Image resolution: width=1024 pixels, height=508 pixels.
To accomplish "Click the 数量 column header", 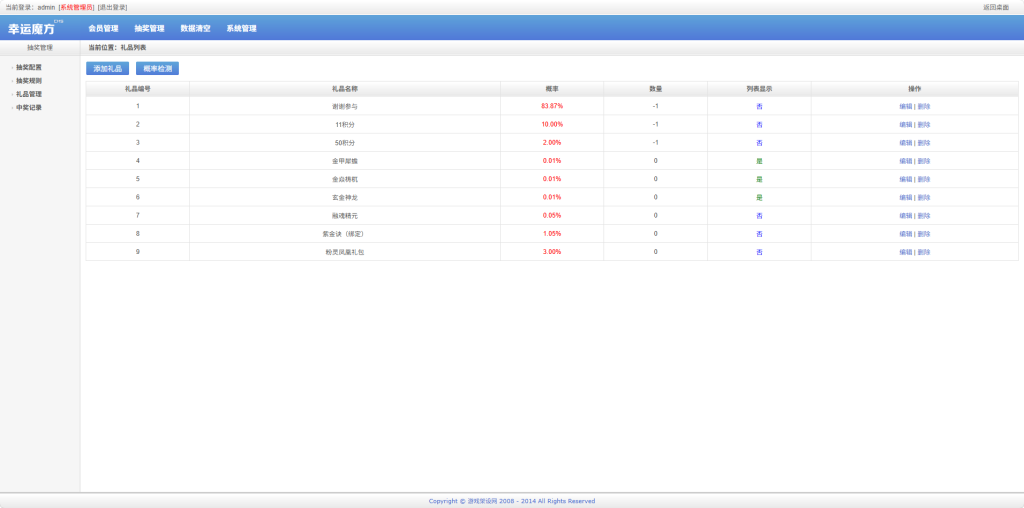I will tap(656, 89).
